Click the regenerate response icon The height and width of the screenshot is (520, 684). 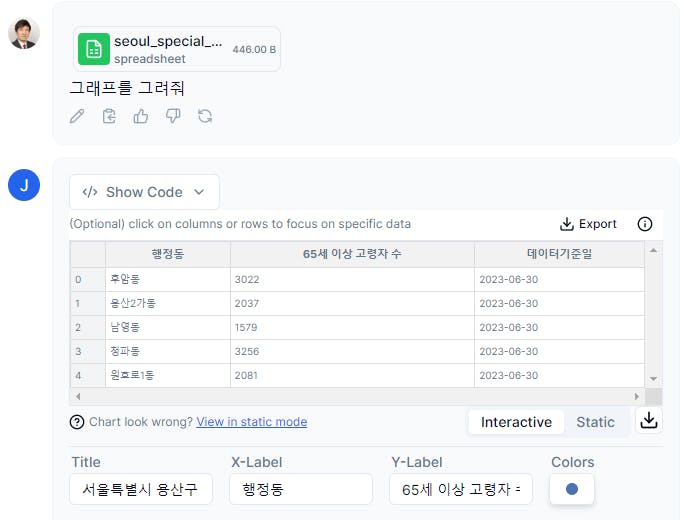pyautogui.click(x=205, y=116)
